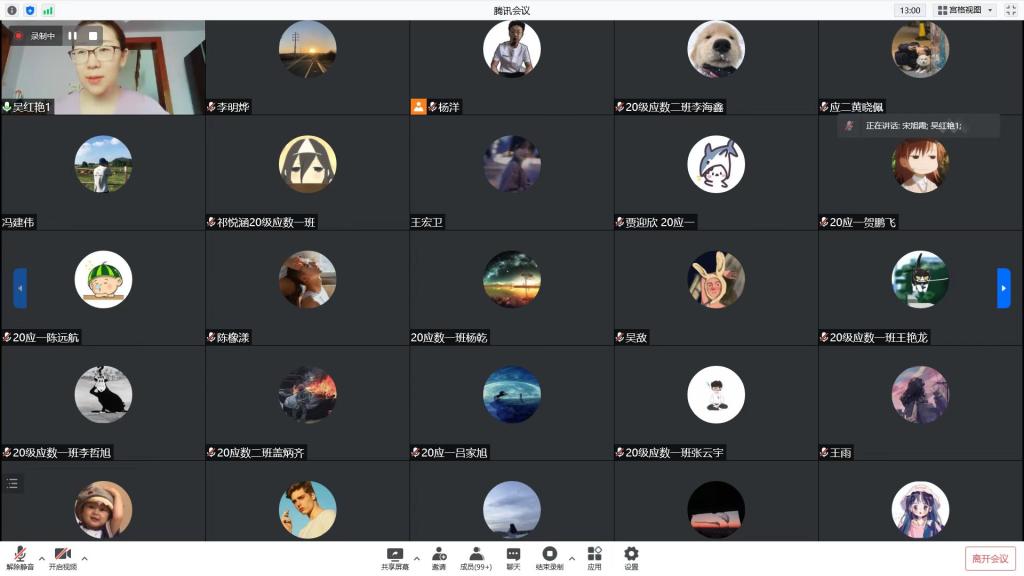1024x576 pixels.
Task: Open the 宫格视图 layout dropdown
Action: click(x=965, y=10)
